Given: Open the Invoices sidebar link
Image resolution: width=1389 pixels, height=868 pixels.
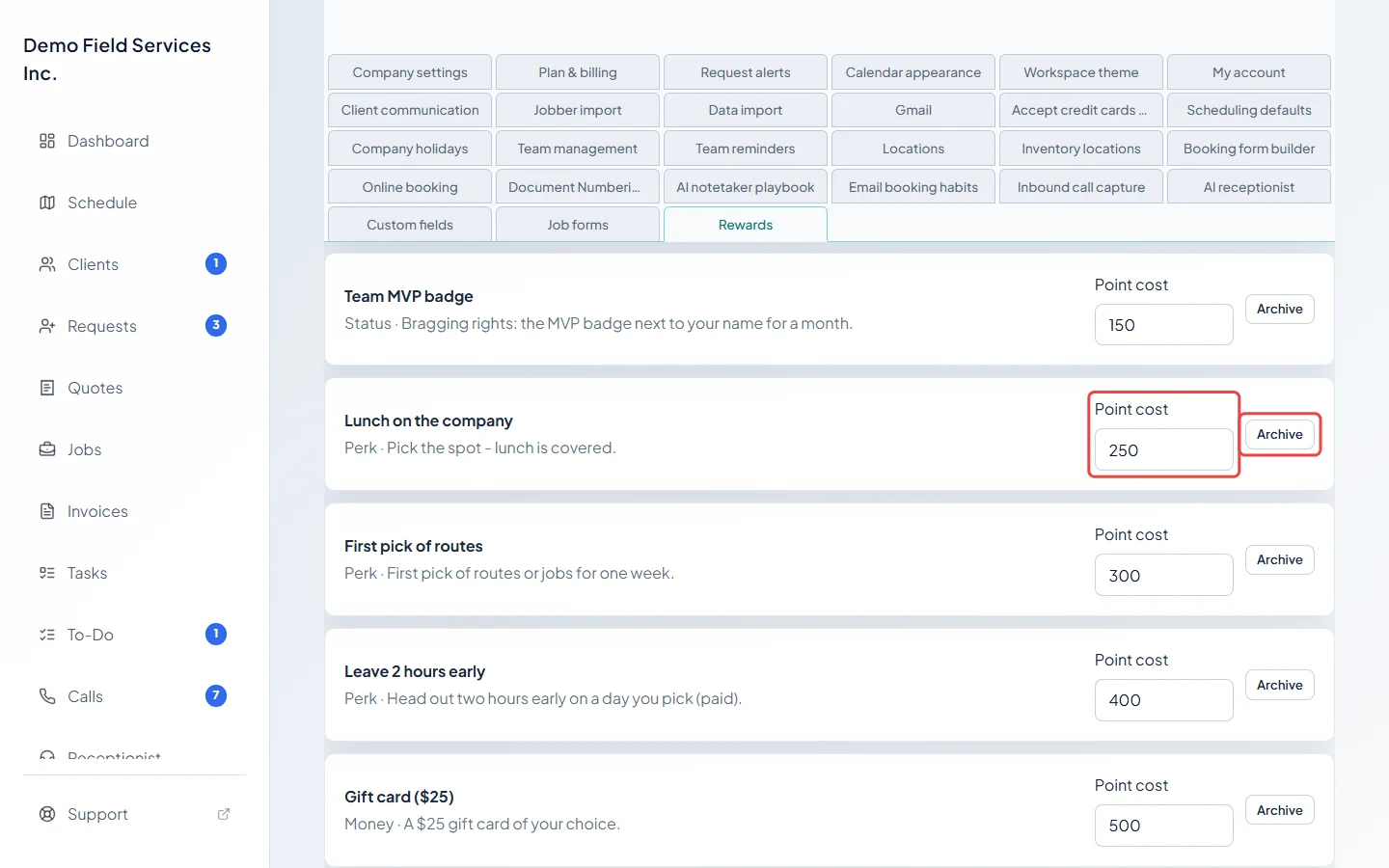Looking at the screenshot, I should click(x=135, y=511).
